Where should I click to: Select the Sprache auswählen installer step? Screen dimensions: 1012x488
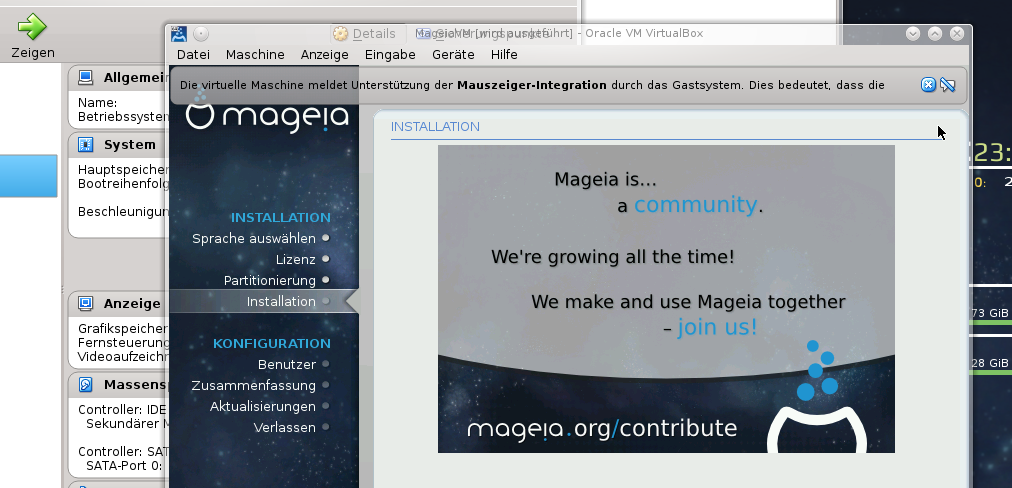[261, 238]
